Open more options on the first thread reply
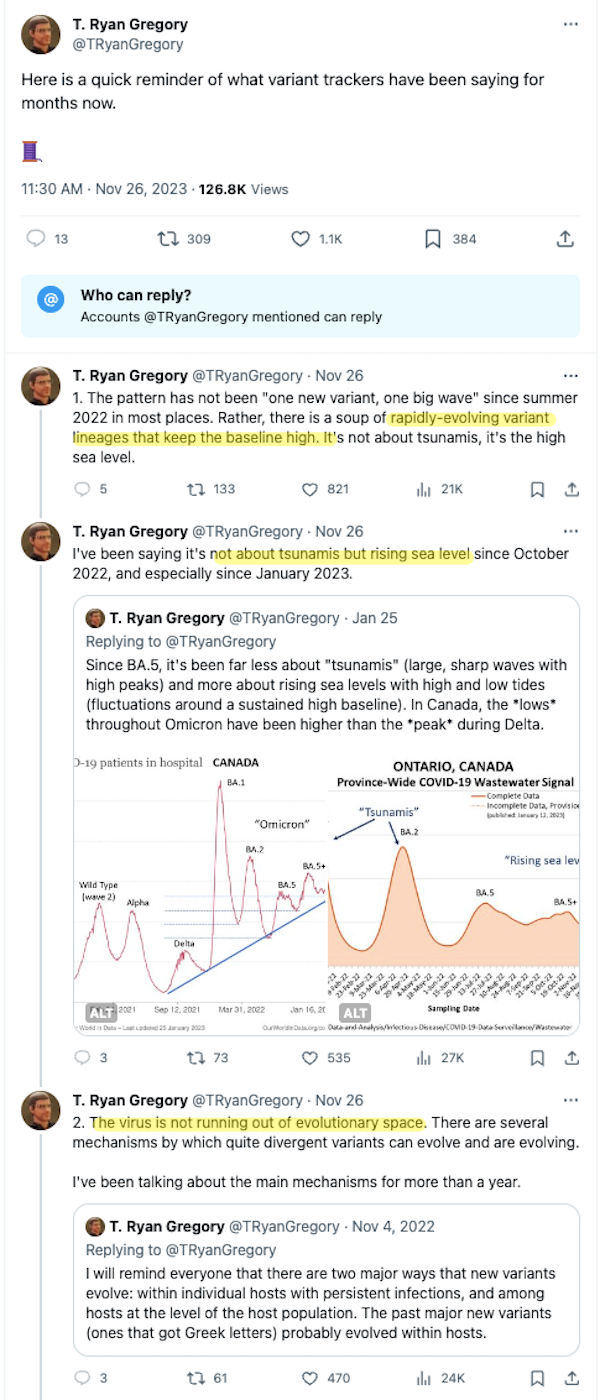Image resolution: width=600 pixels, height=1400 pixels. point(570,376)
